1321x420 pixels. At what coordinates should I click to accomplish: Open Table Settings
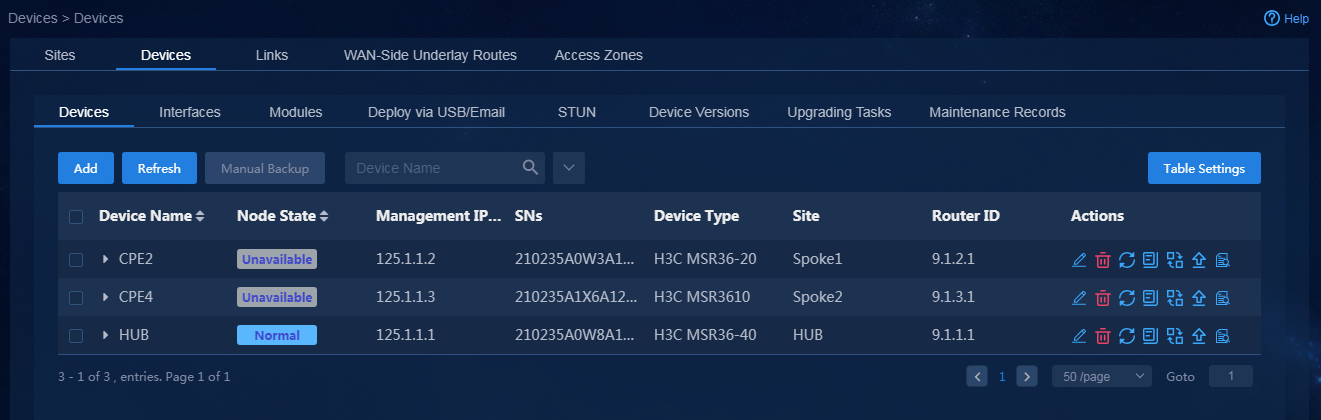[x=1204, y=168]
